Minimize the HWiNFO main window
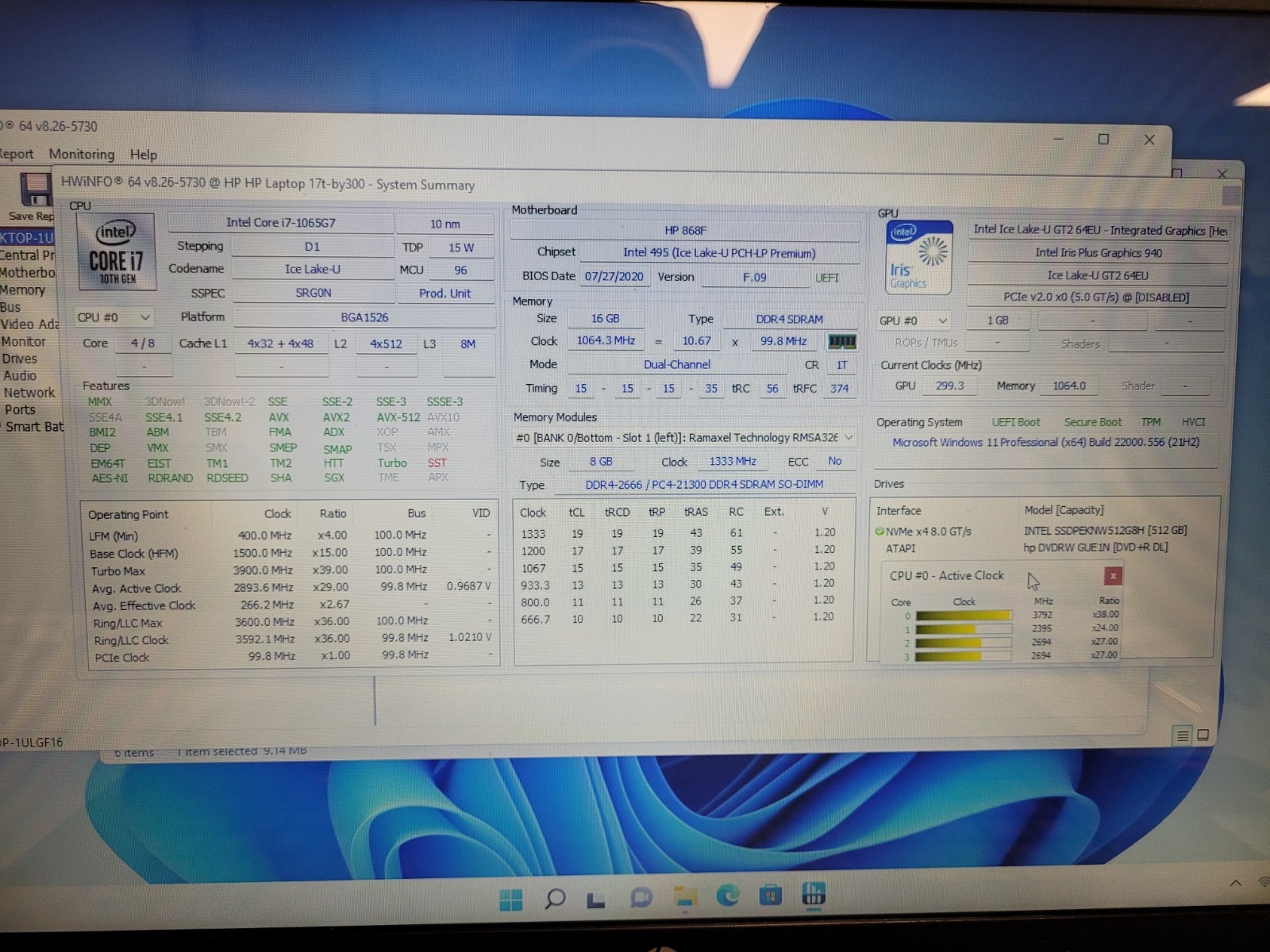 [1058, 139]
